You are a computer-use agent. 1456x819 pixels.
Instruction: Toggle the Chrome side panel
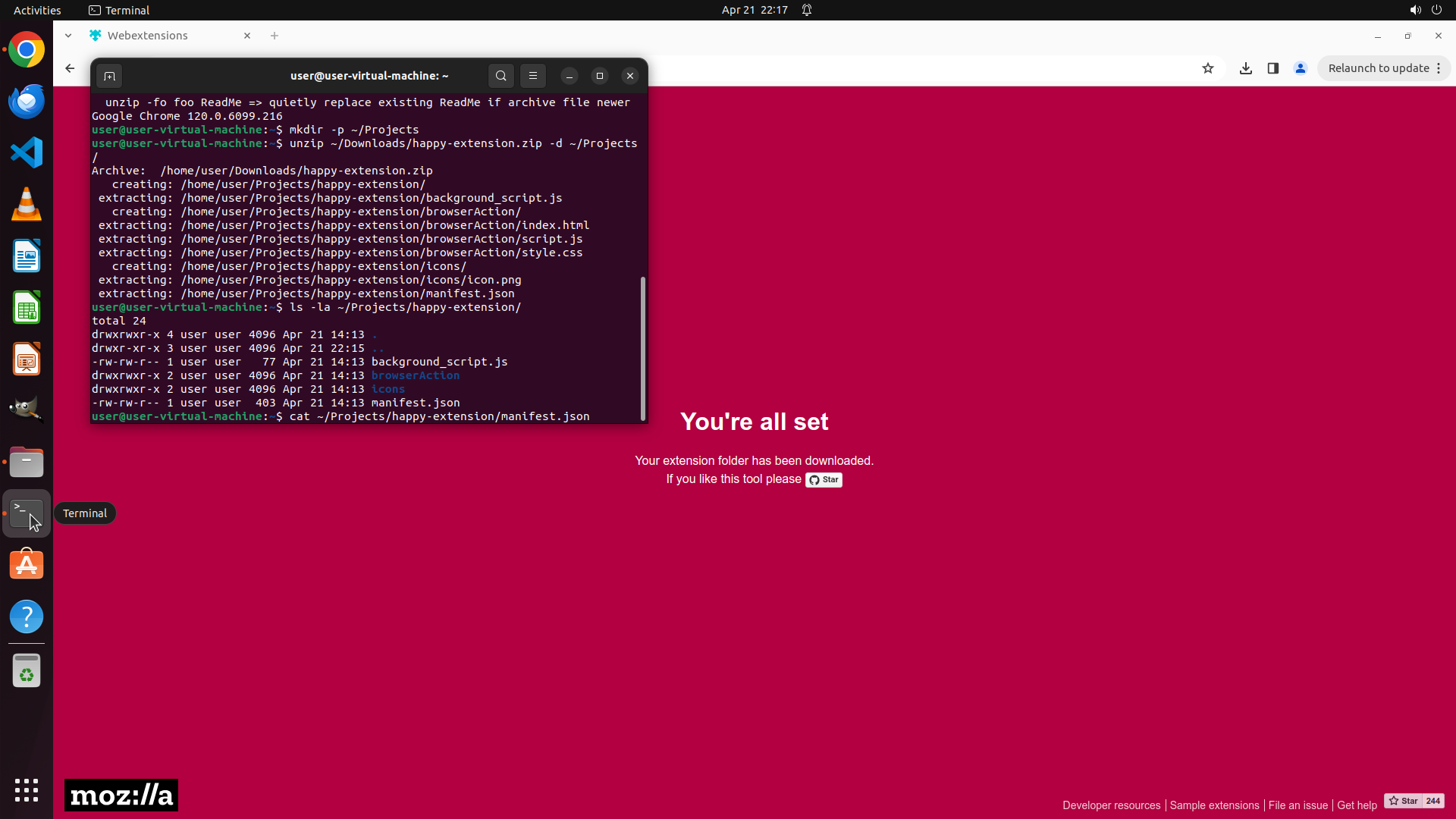click(x=1273, y=68)
